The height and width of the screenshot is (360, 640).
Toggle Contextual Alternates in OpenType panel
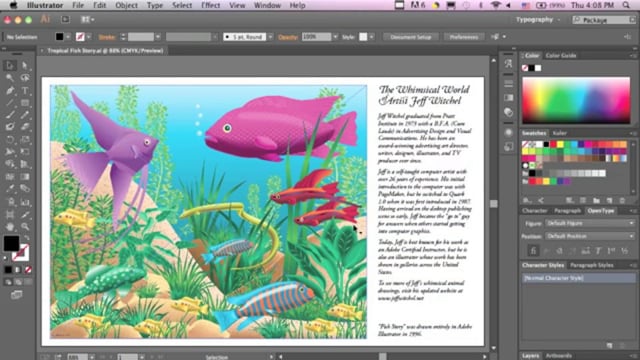547,251
